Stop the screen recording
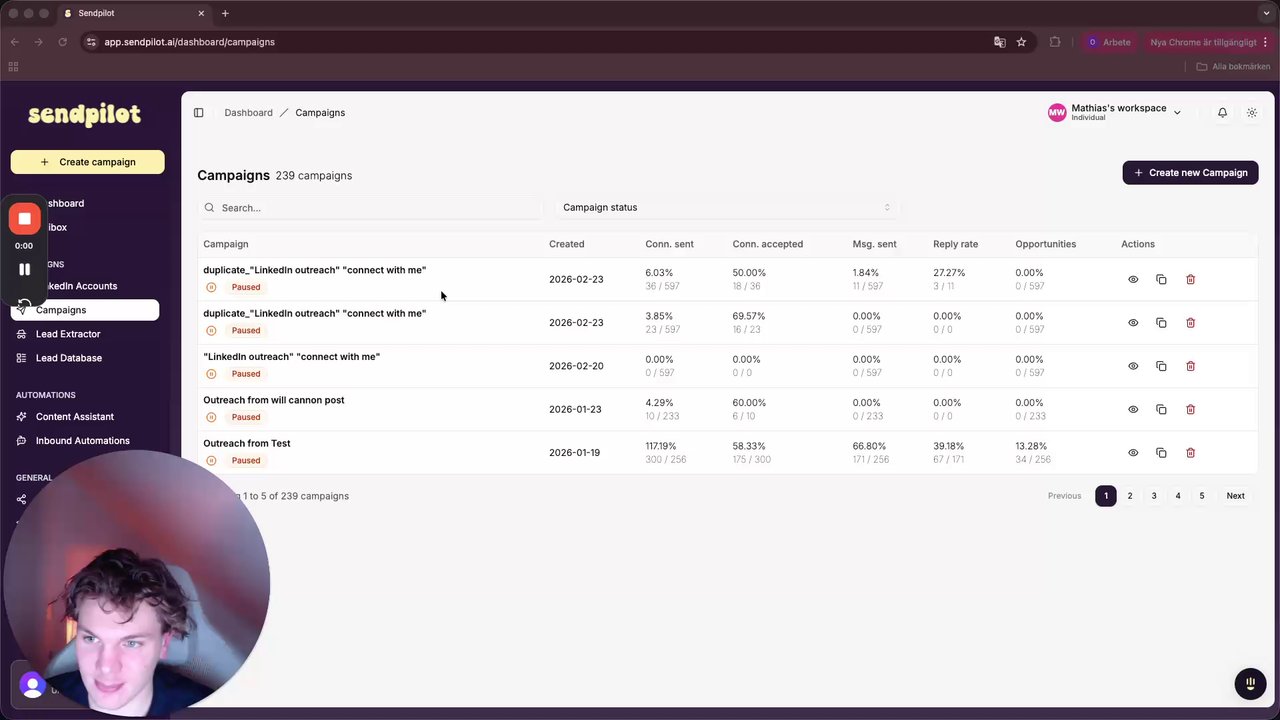Viewport: 1280px width, 720px height. (x=25, y=219)
